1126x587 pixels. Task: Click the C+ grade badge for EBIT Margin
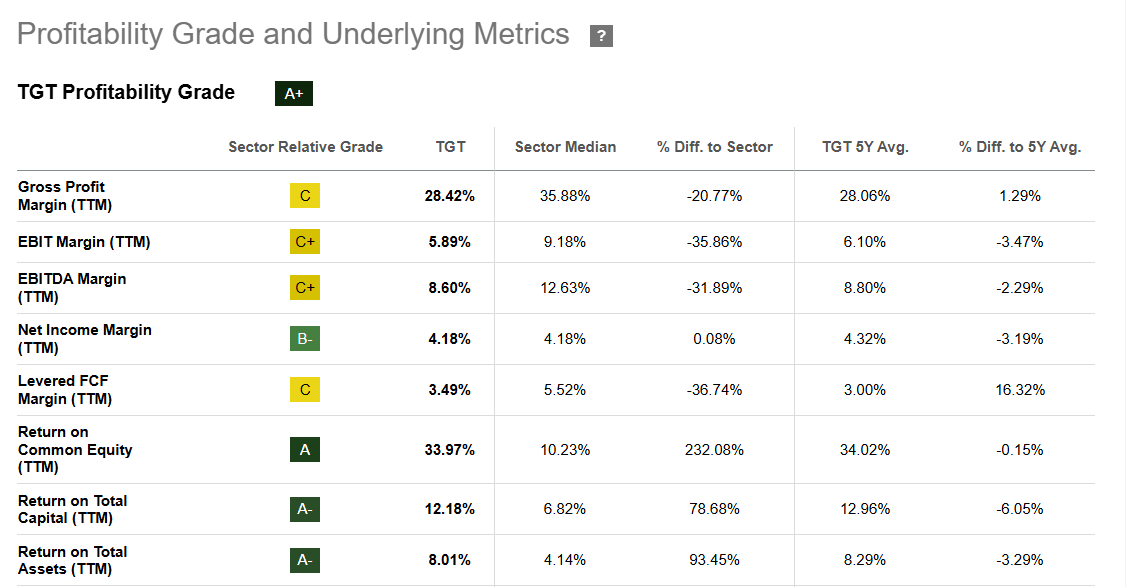click(305, 242)
